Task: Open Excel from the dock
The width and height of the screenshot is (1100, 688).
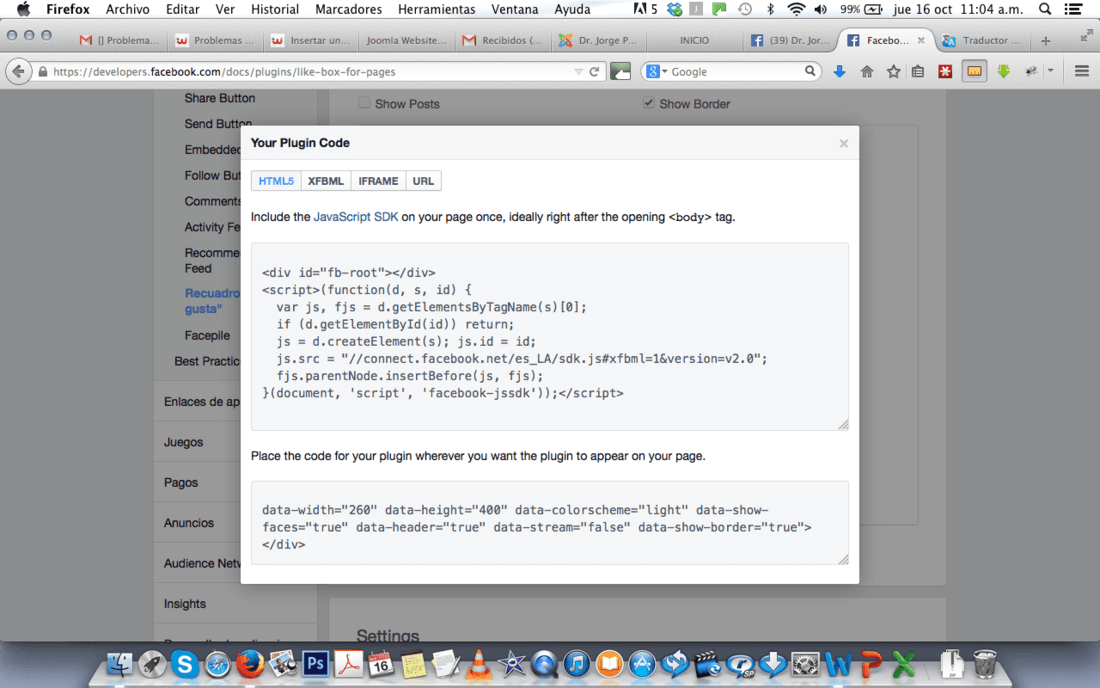Action: coord(904,663)
